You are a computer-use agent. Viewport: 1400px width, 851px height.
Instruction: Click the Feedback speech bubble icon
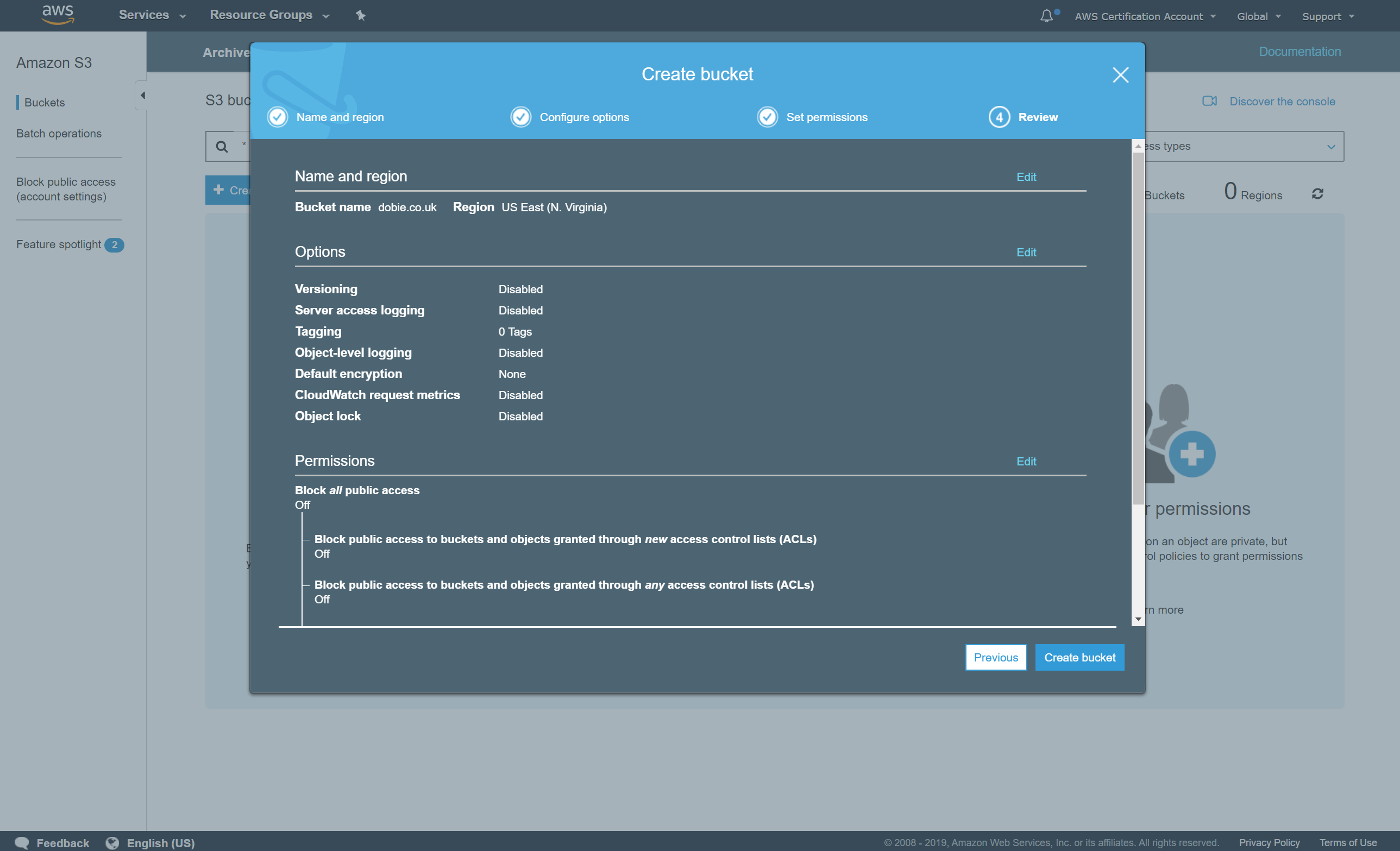[x=22, y=843]
